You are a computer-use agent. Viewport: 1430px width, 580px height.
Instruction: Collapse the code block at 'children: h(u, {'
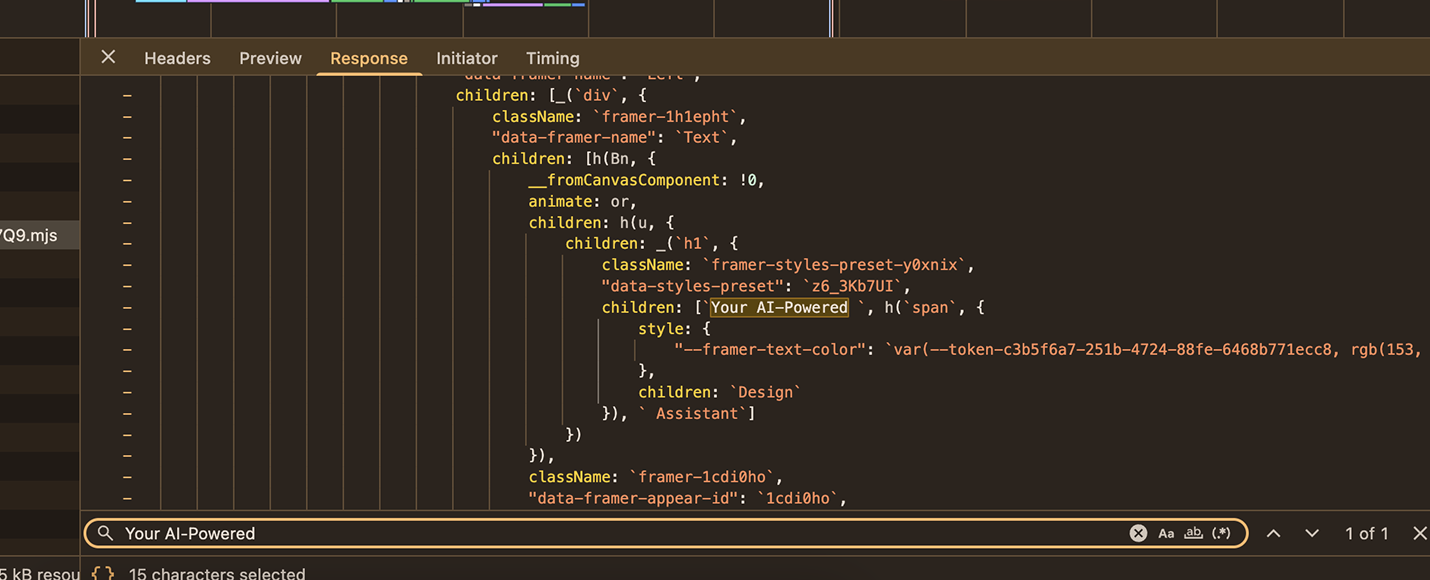(x=127, y=223)
